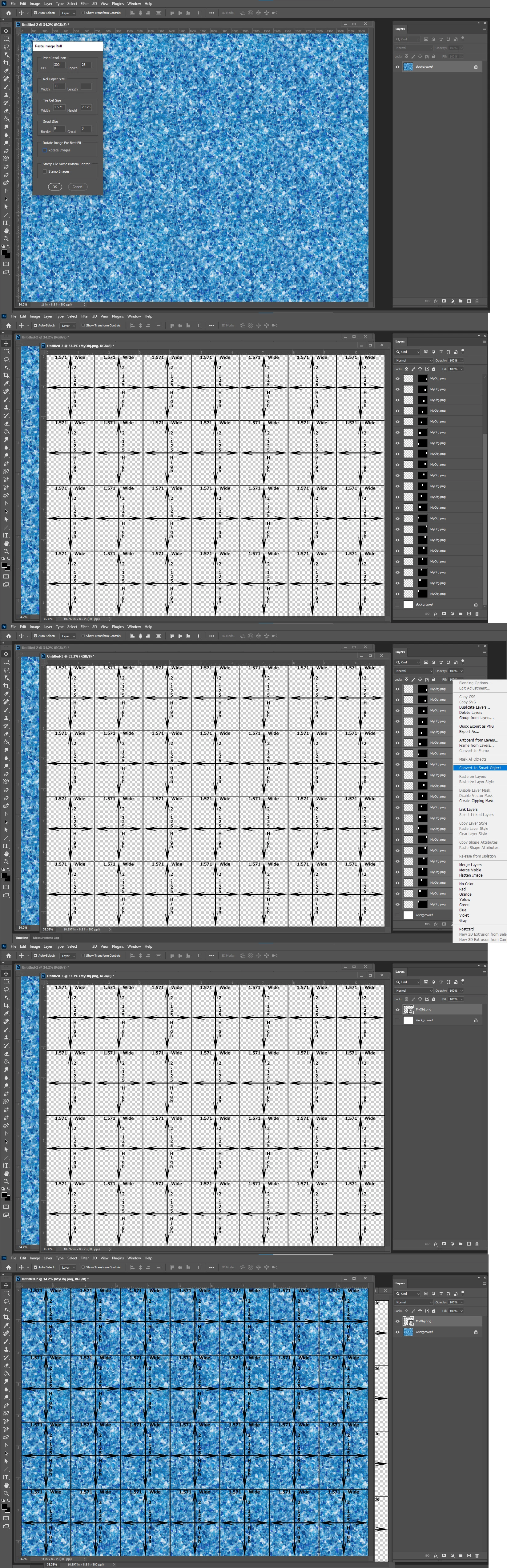The height and width of the screenshot is (1568, 507).
Task: Open the Timeline tab
Action: 21,938
